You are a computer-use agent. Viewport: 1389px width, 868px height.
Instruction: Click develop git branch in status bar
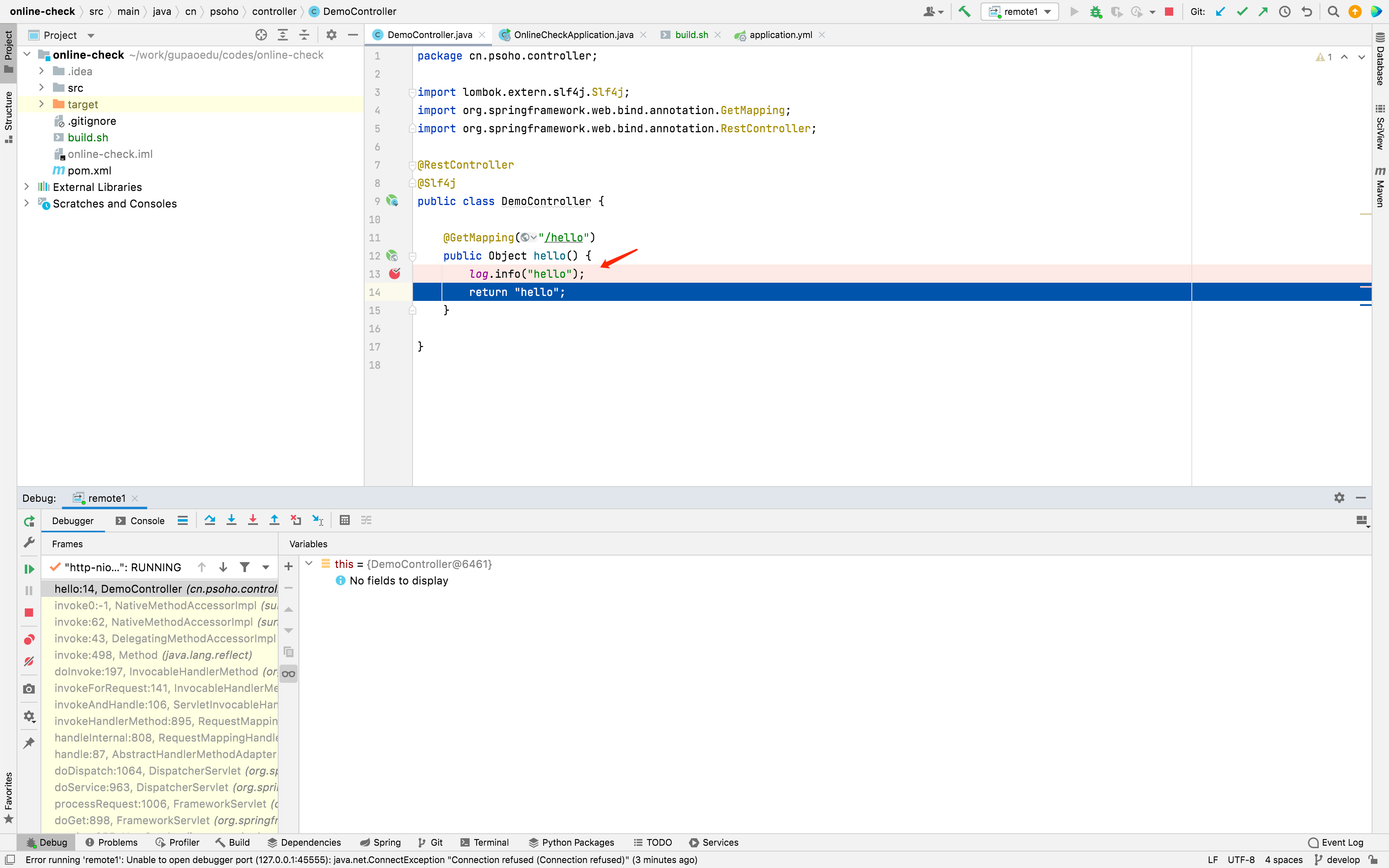[1338, 859]
